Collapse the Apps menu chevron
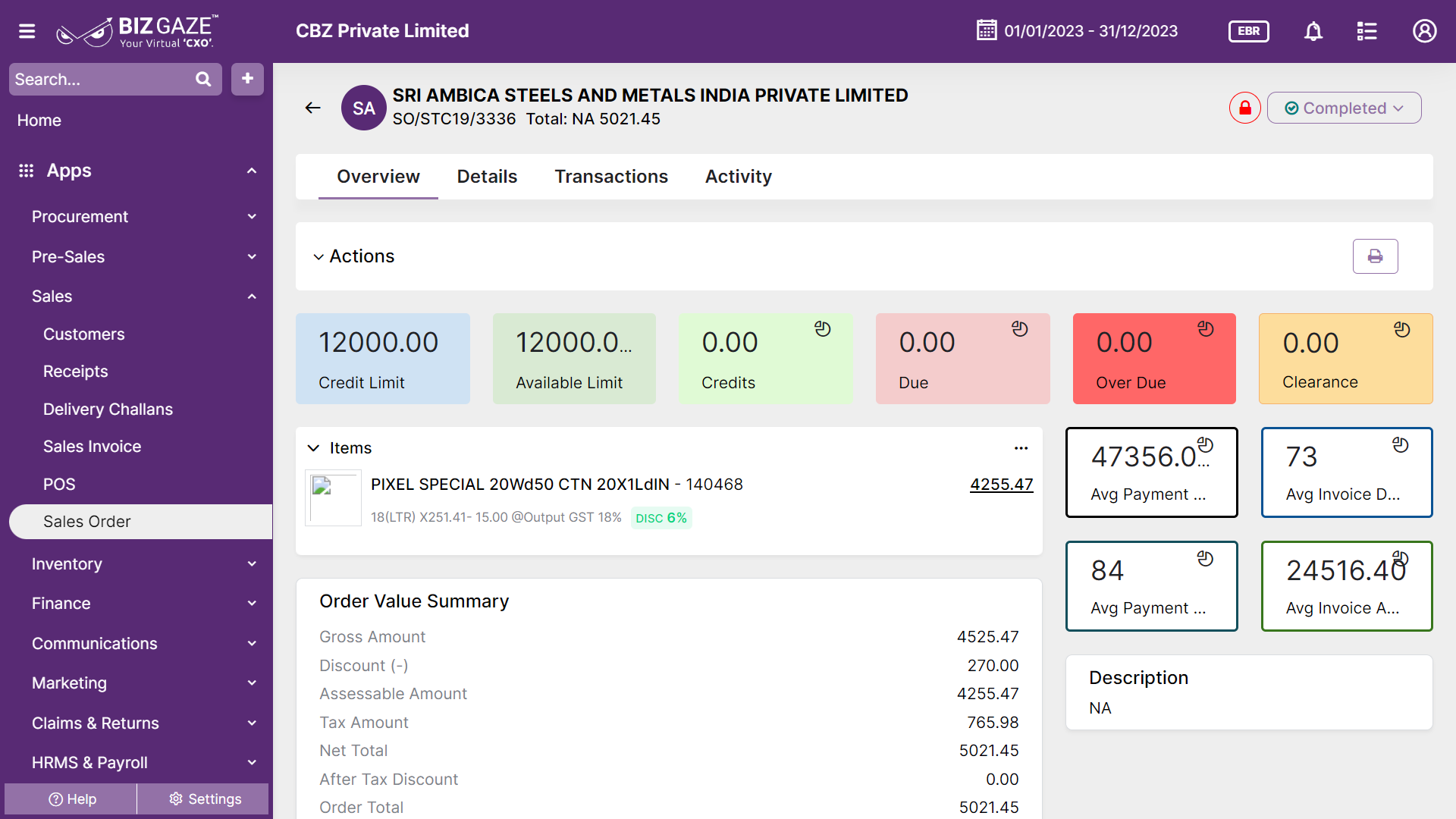 click(x=252, y=171)
